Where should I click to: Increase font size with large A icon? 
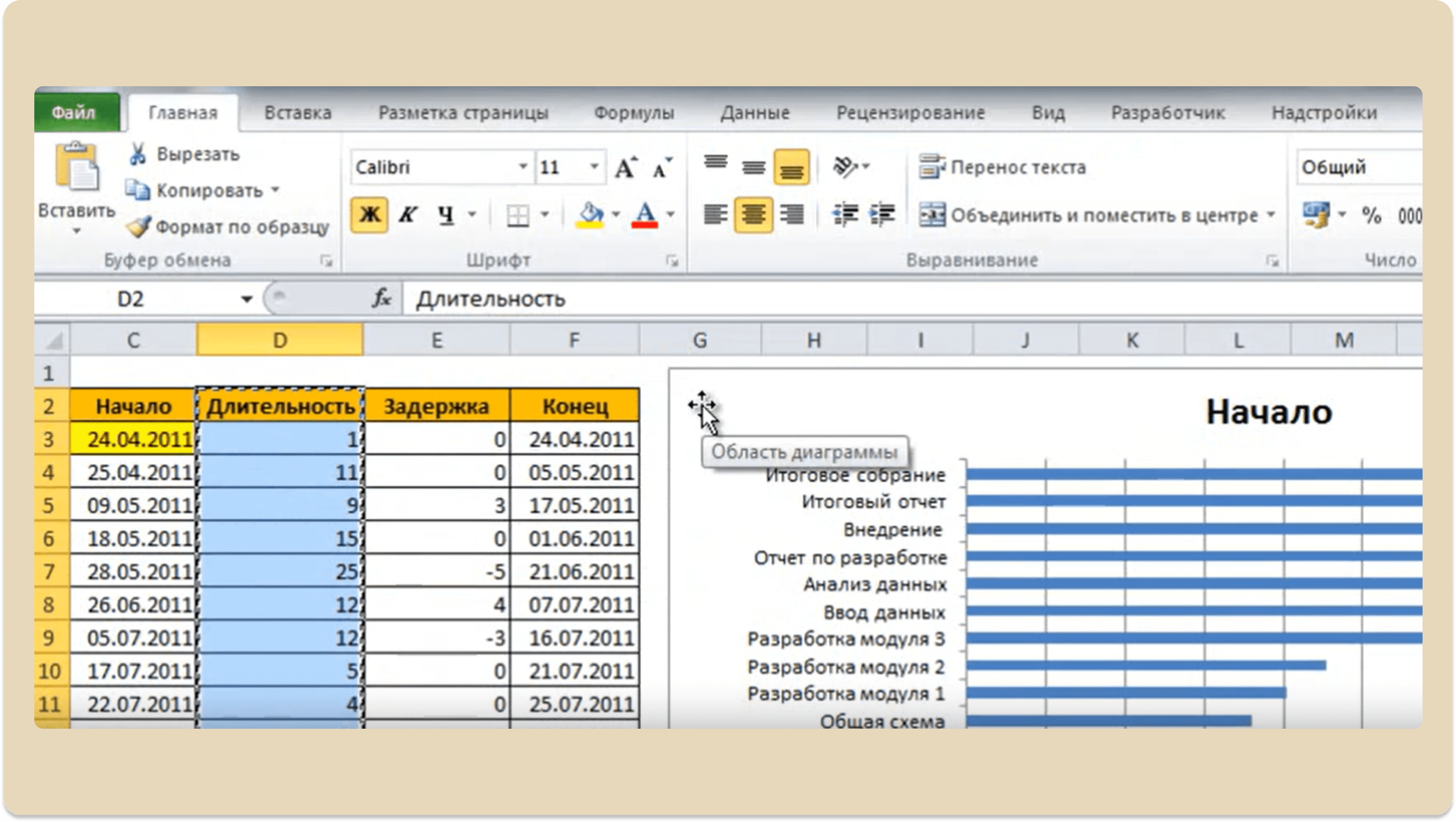(626, 167)
